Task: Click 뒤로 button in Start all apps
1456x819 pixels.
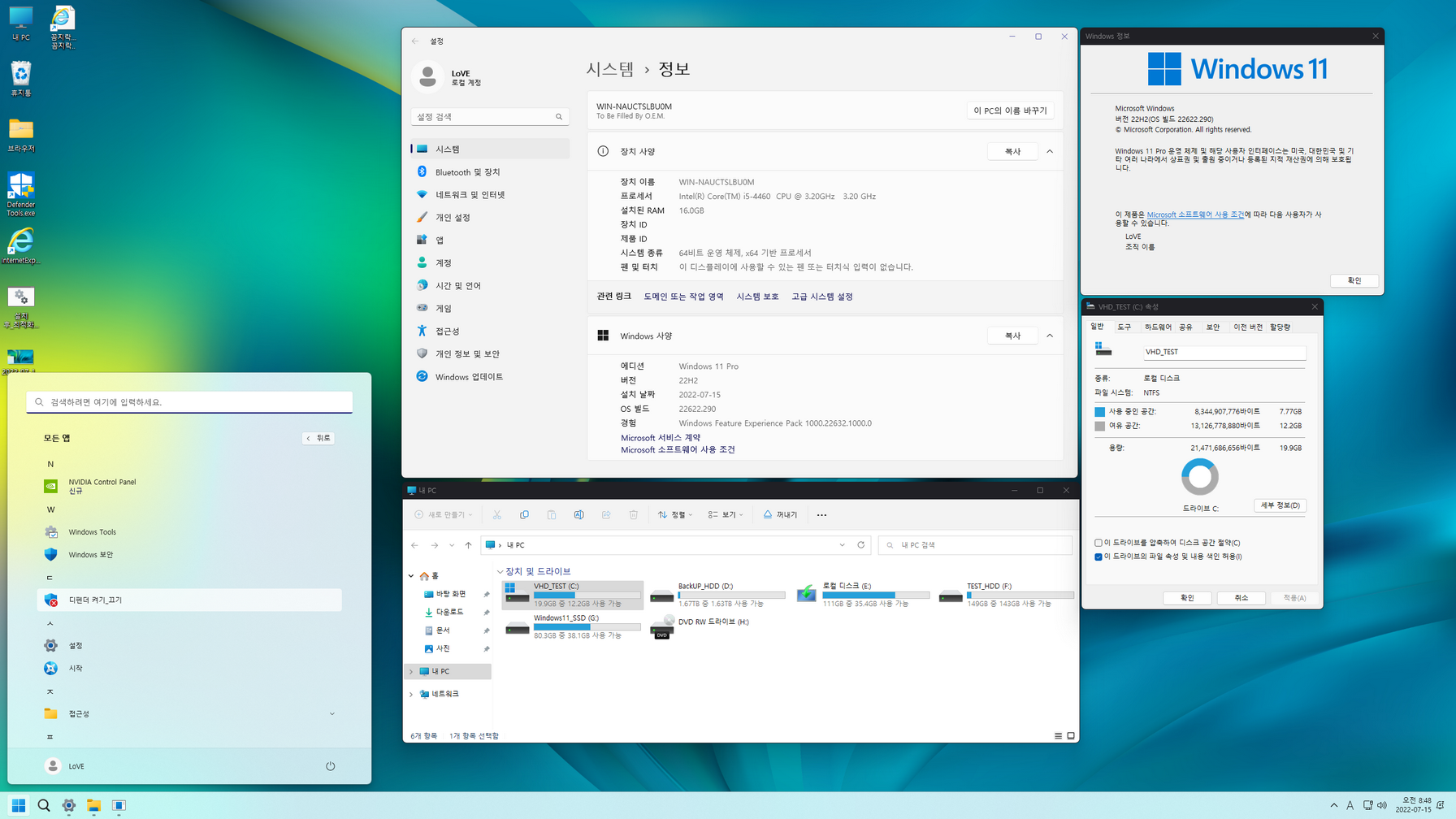Action: click(318, 438)
